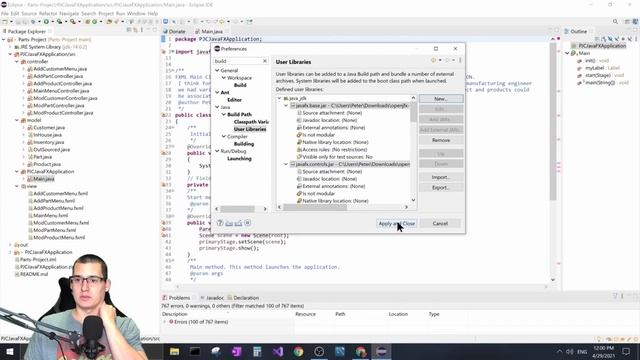This screenshot has height=360, width=640.
Task: Switch to the Javadoc tab
Action: 212,298
